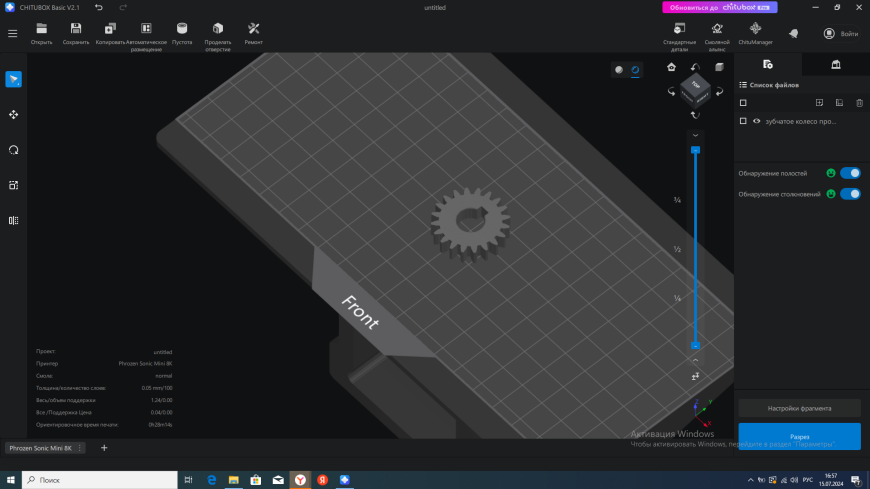Run Автоматическое размещение auto layout
870x489 pixels.
tap(146, 37)
